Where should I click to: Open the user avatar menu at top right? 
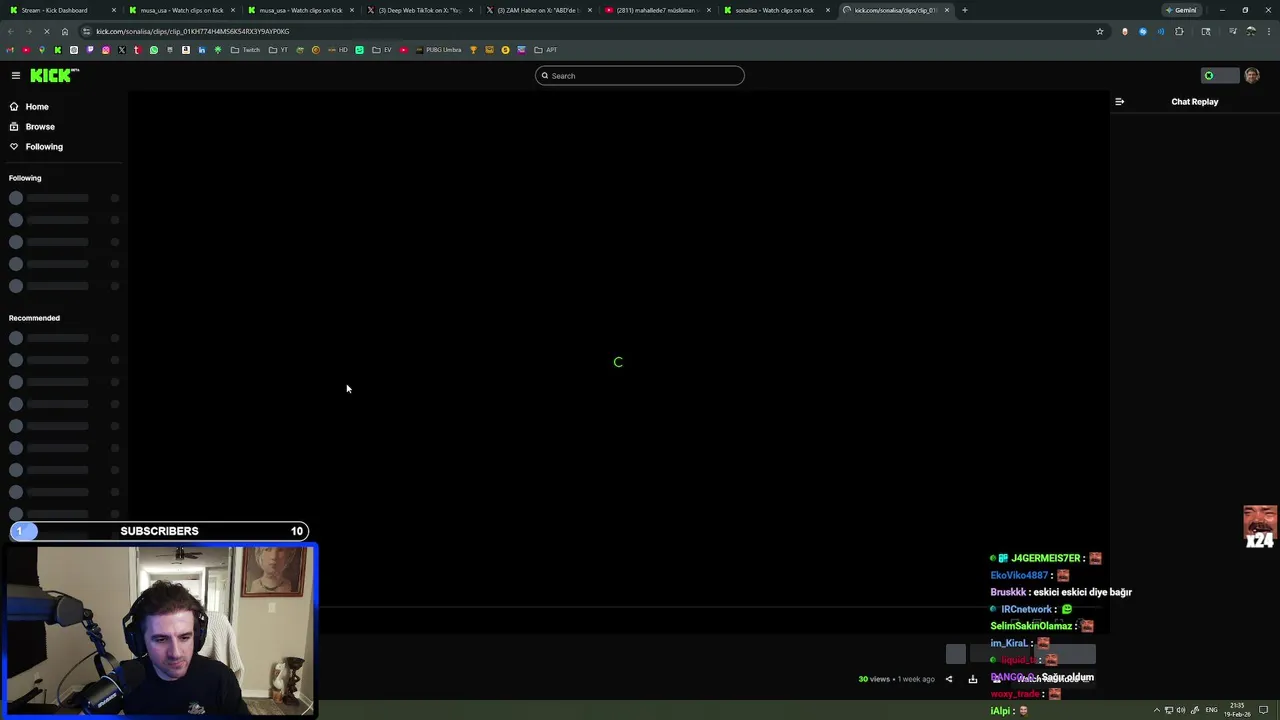[x=1252, y=76]
